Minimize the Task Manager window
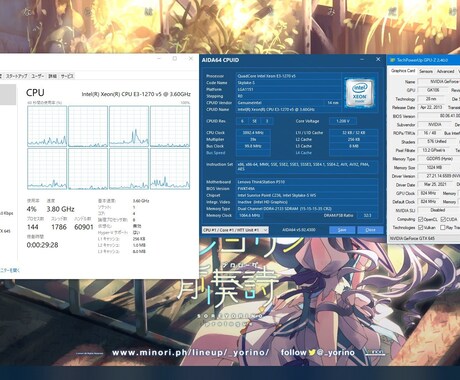 pos(160,59)
